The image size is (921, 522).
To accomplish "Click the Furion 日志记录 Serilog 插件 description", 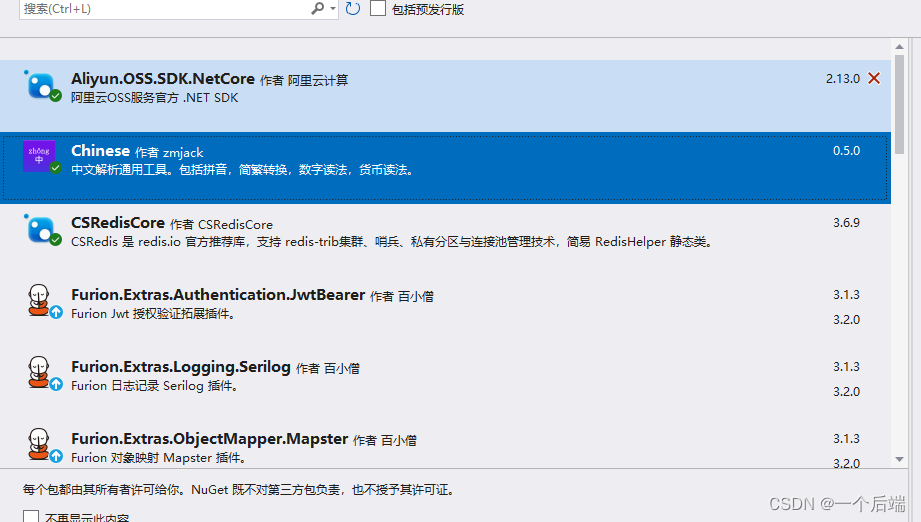I will coord(155,386).
